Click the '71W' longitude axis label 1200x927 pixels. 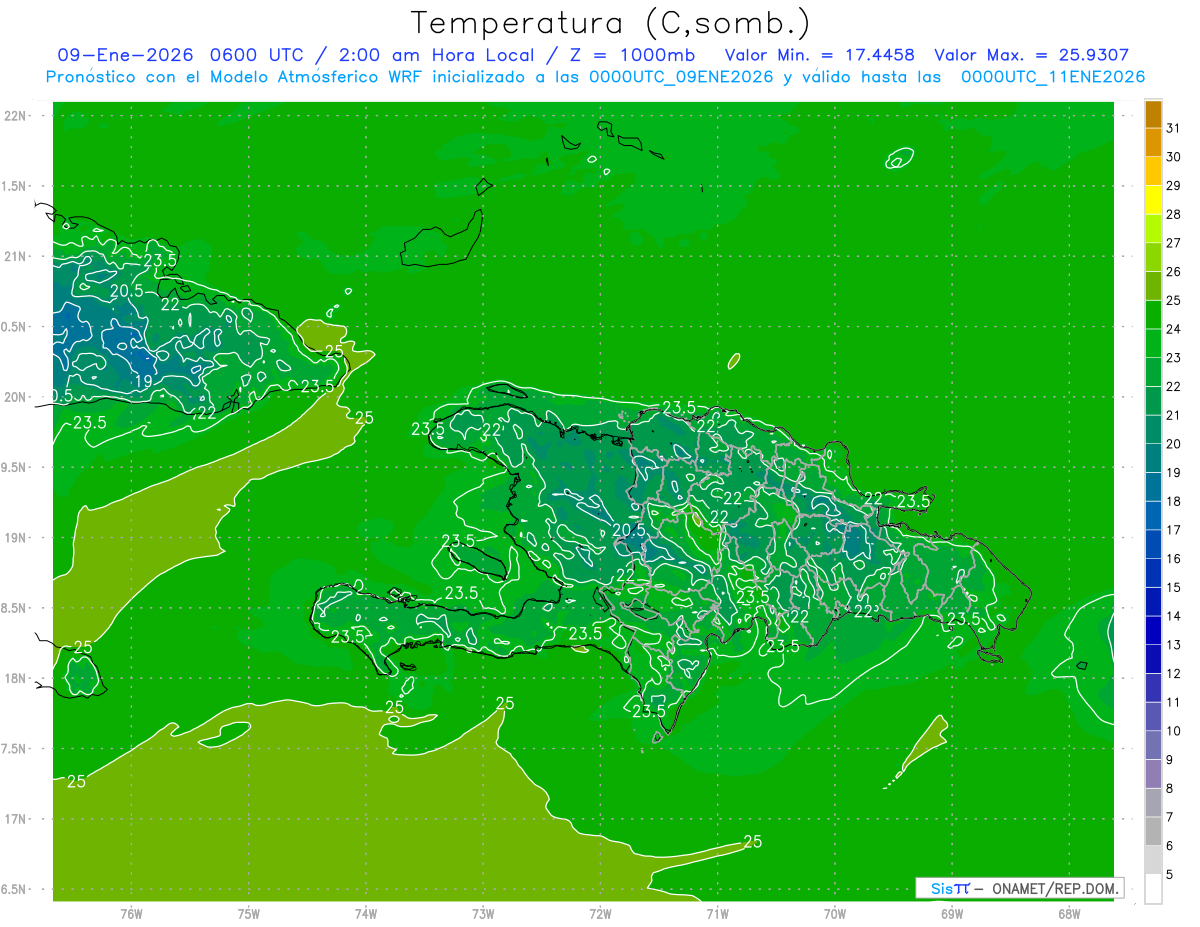pyautogui.click(x=717, y=914)
